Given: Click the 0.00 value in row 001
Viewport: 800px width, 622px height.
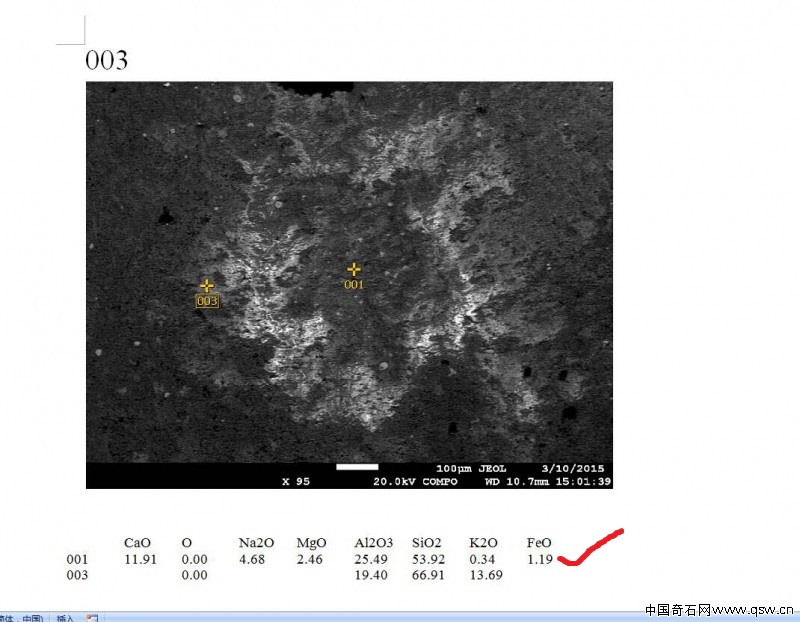Looking at the screenshot, I should click(194, 559).
